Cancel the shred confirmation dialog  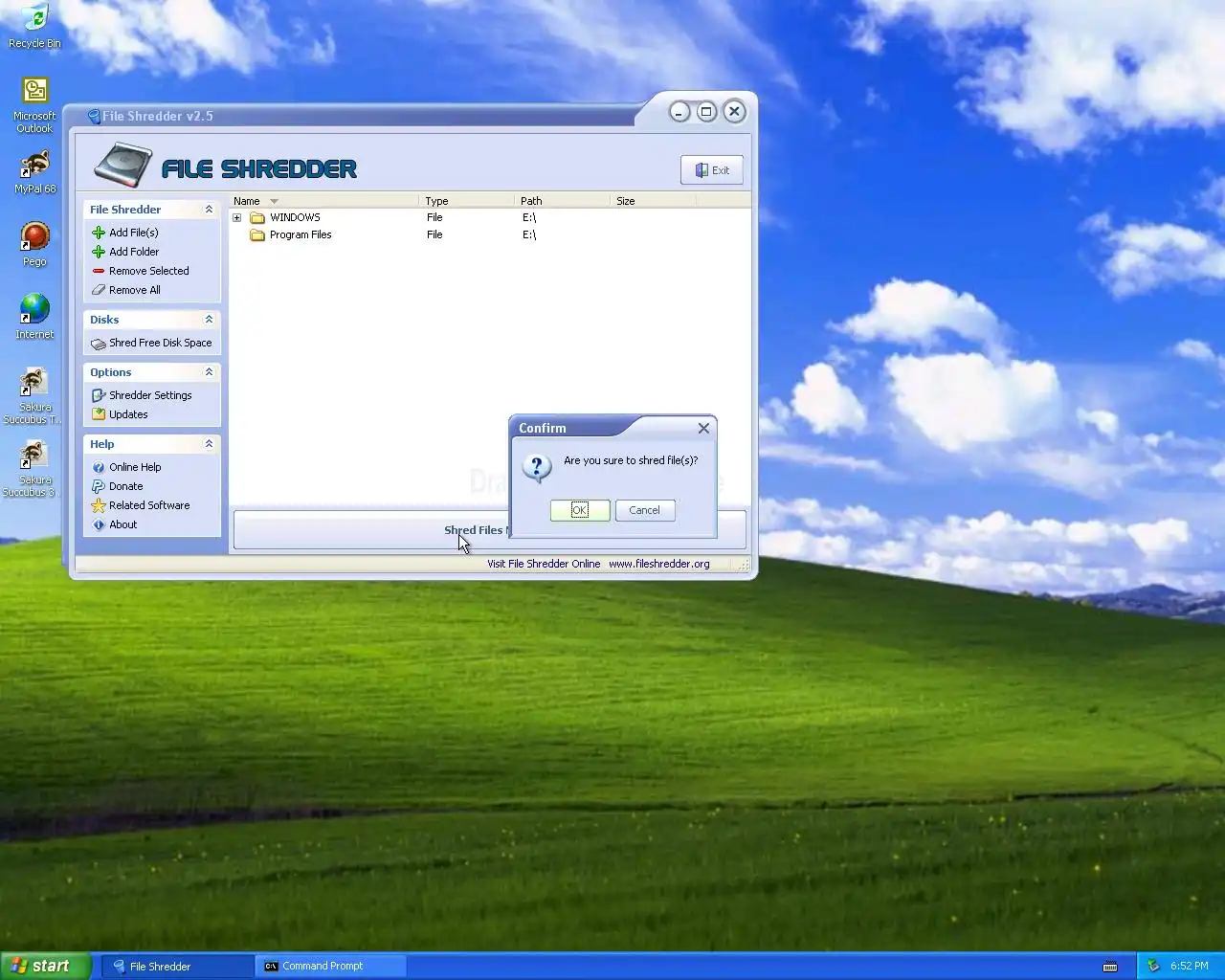(x=645, y=510)
